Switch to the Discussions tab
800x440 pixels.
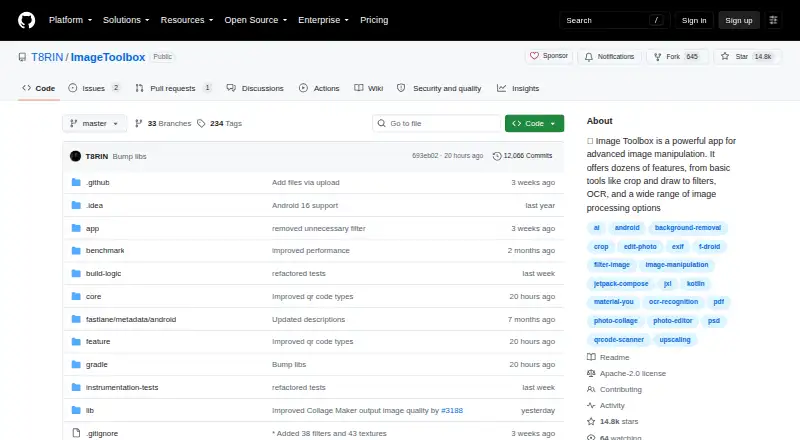(255, 88)
